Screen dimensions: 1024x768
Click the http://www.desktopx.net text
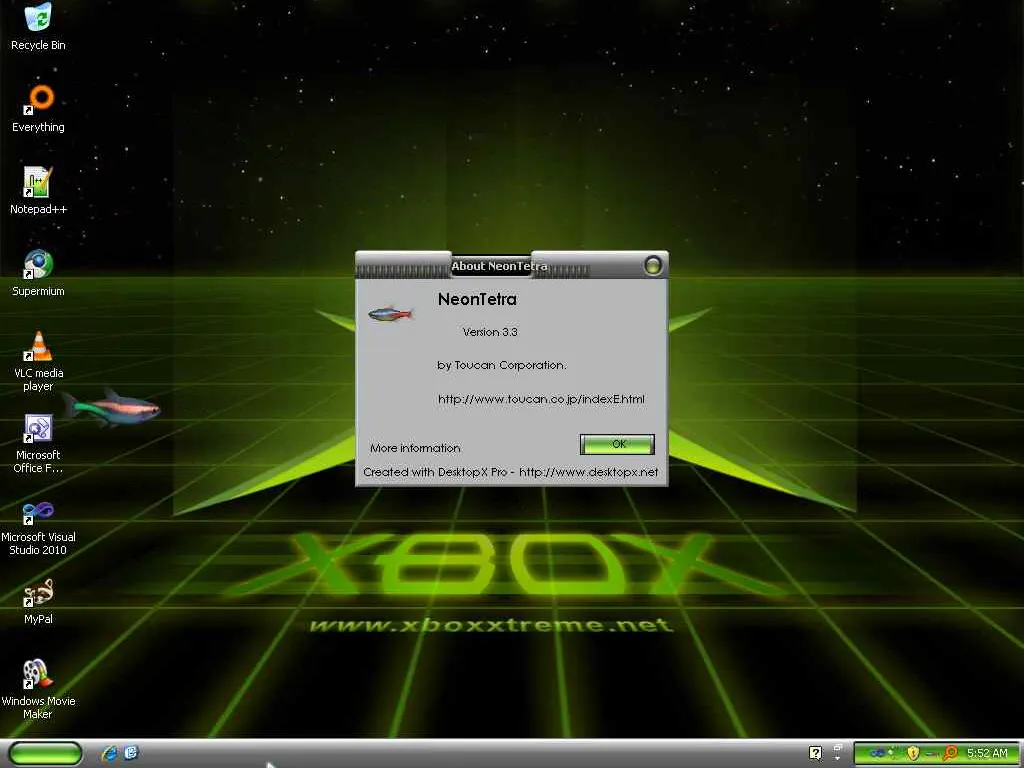point(588,472)
